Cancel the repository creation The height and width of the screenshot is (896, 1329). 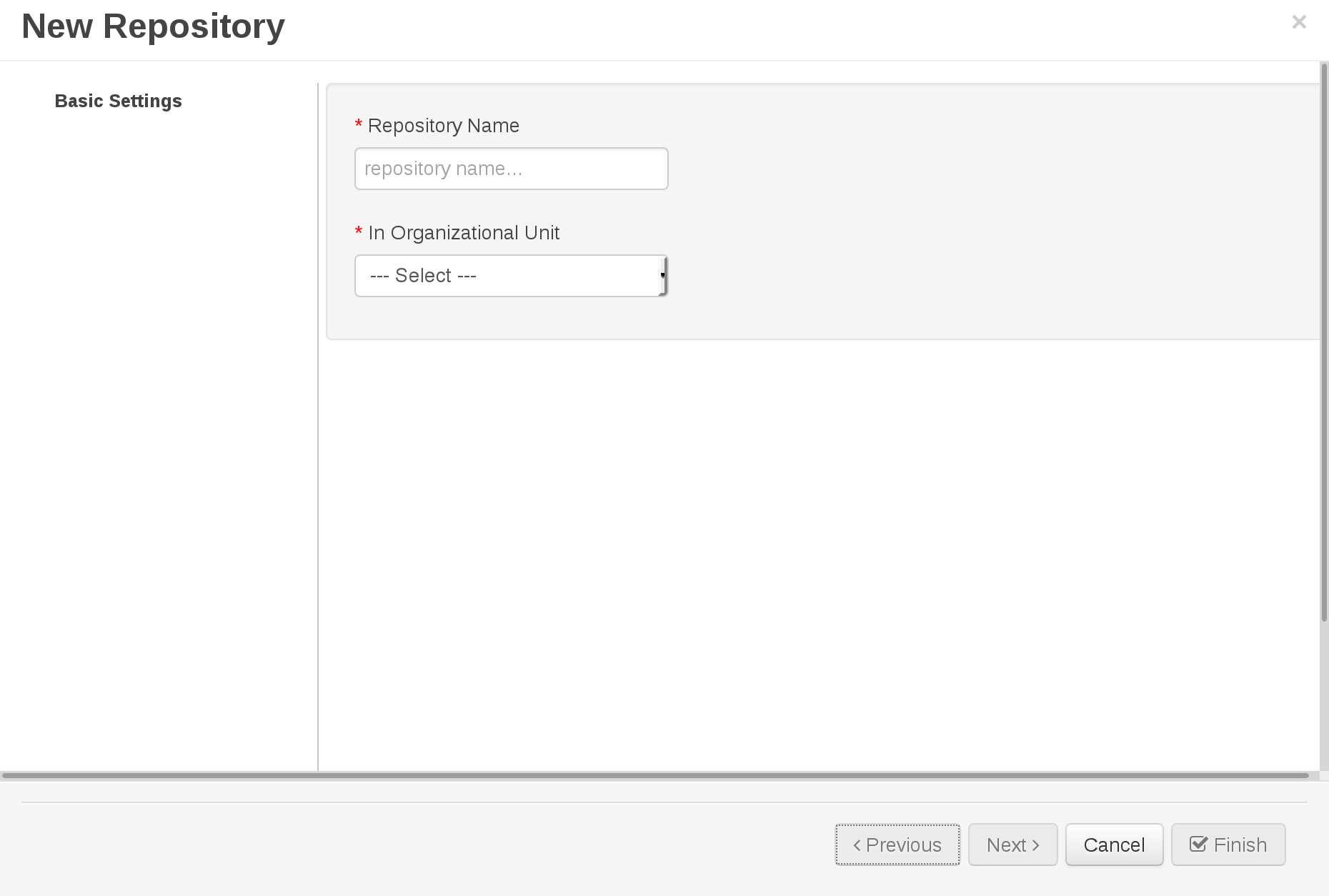coord(1114,845)
